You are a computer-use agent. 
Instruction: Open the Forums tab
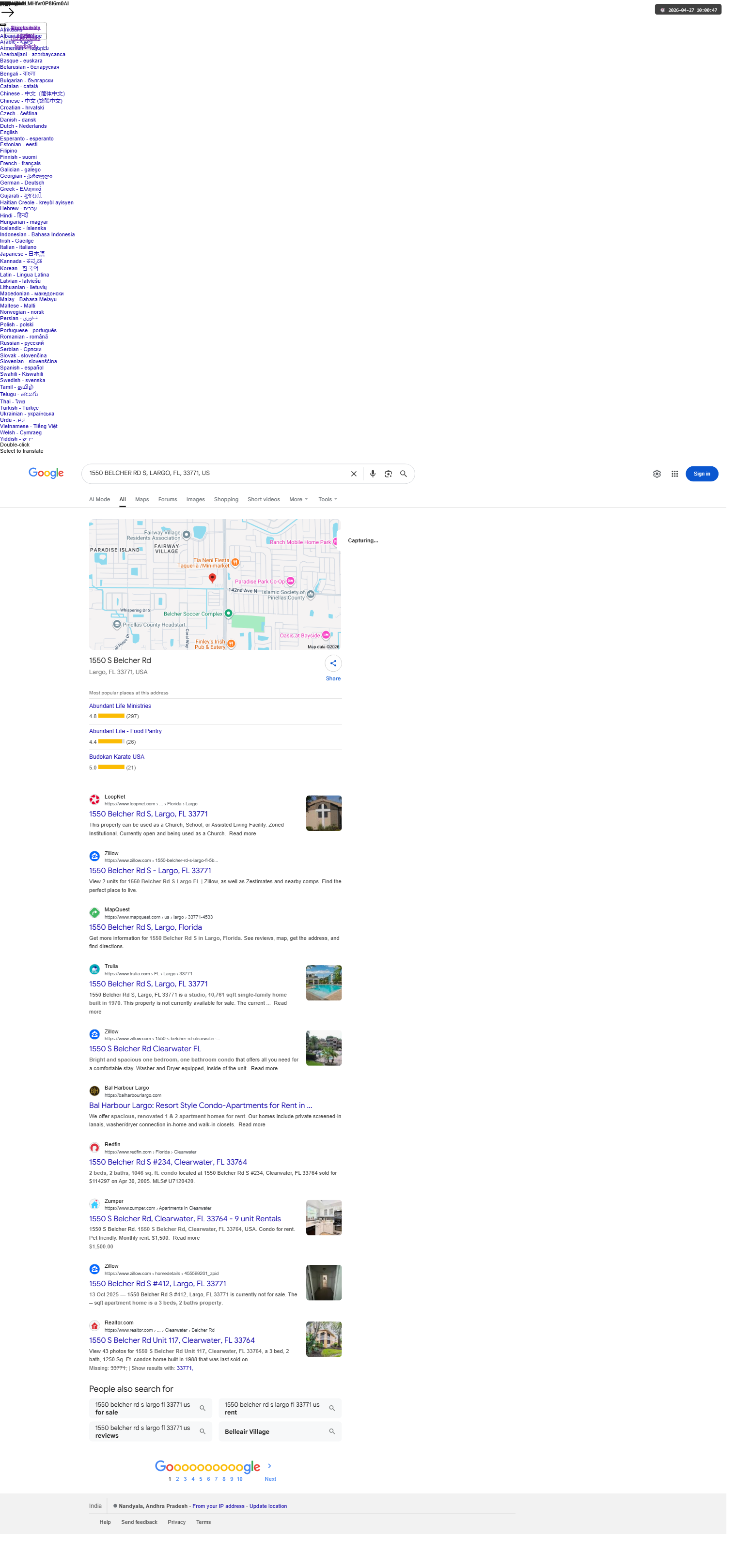(x=168, y=500)
